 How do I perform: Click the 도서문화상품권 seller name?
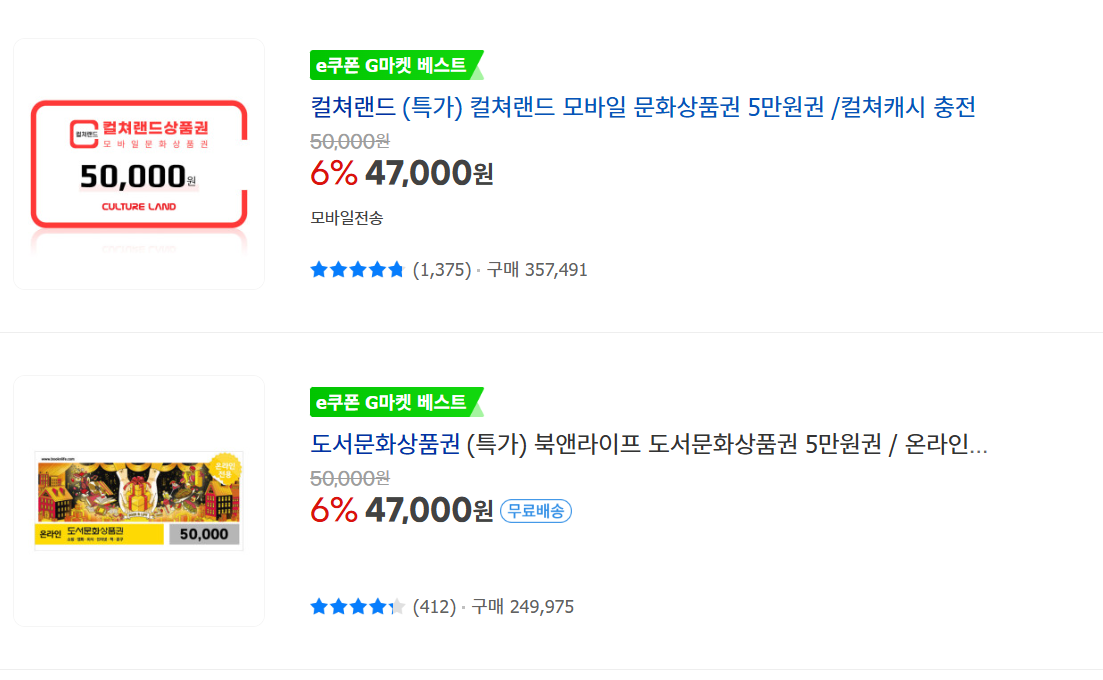(386, 444)
